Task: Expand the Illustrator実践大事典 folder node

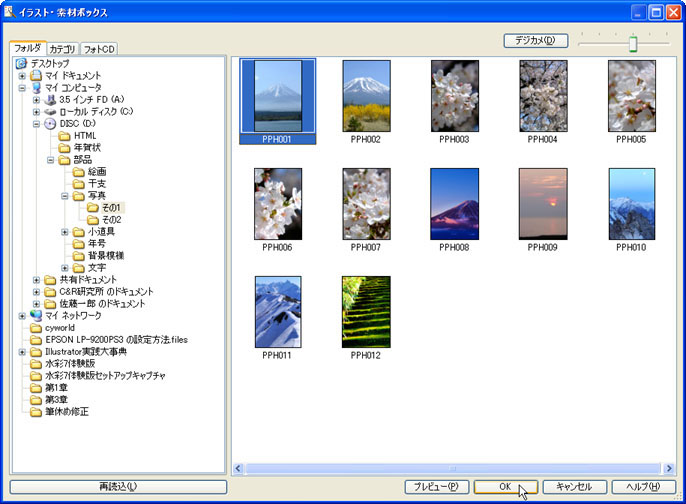Action: point(22,352)
